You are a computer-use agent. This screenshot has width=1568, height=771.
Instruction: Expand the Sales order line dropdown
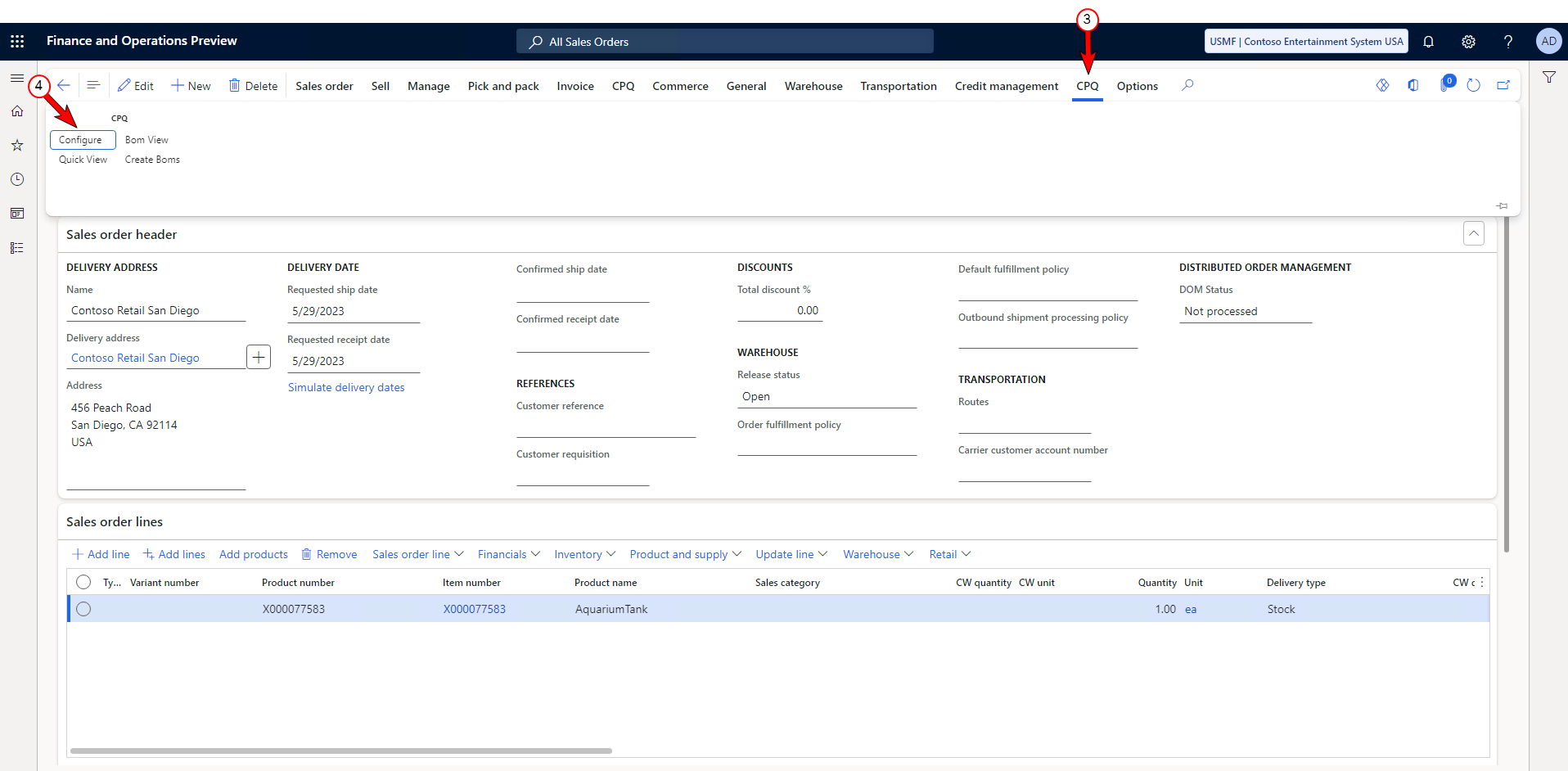tap(418, 554)
